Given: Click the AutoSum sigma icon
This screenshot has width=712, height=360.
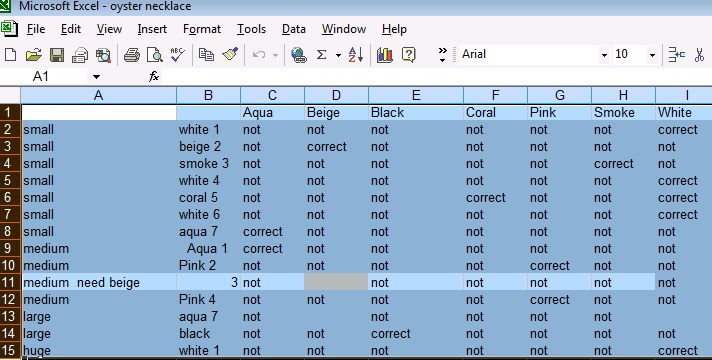Looking at the screenshot, I should coord(321,55).
